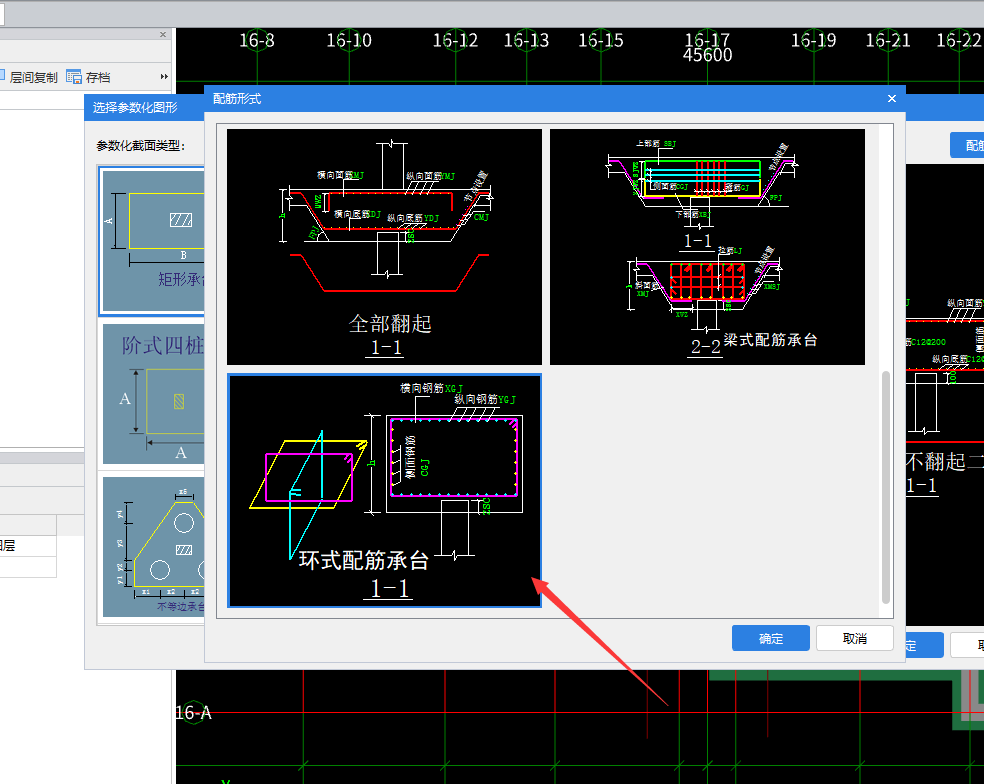Click axis label 16-21 in drawing
Screen dimensions: 984x784
pyautogui.click(x=888, y=41)
